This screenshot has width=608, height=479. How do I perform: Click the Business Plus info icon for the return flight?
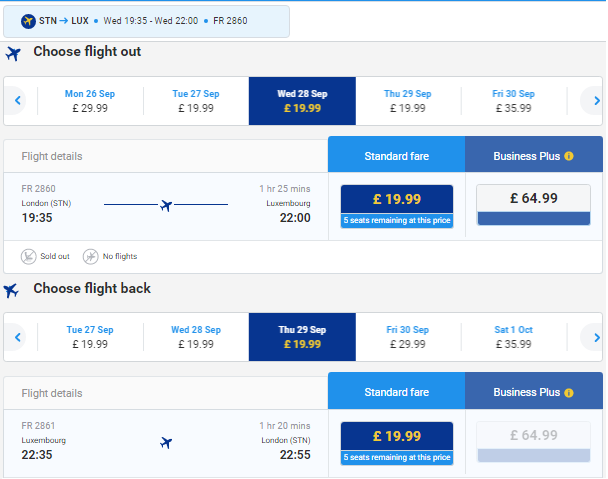pyautogui.click(x=569, y=393)
